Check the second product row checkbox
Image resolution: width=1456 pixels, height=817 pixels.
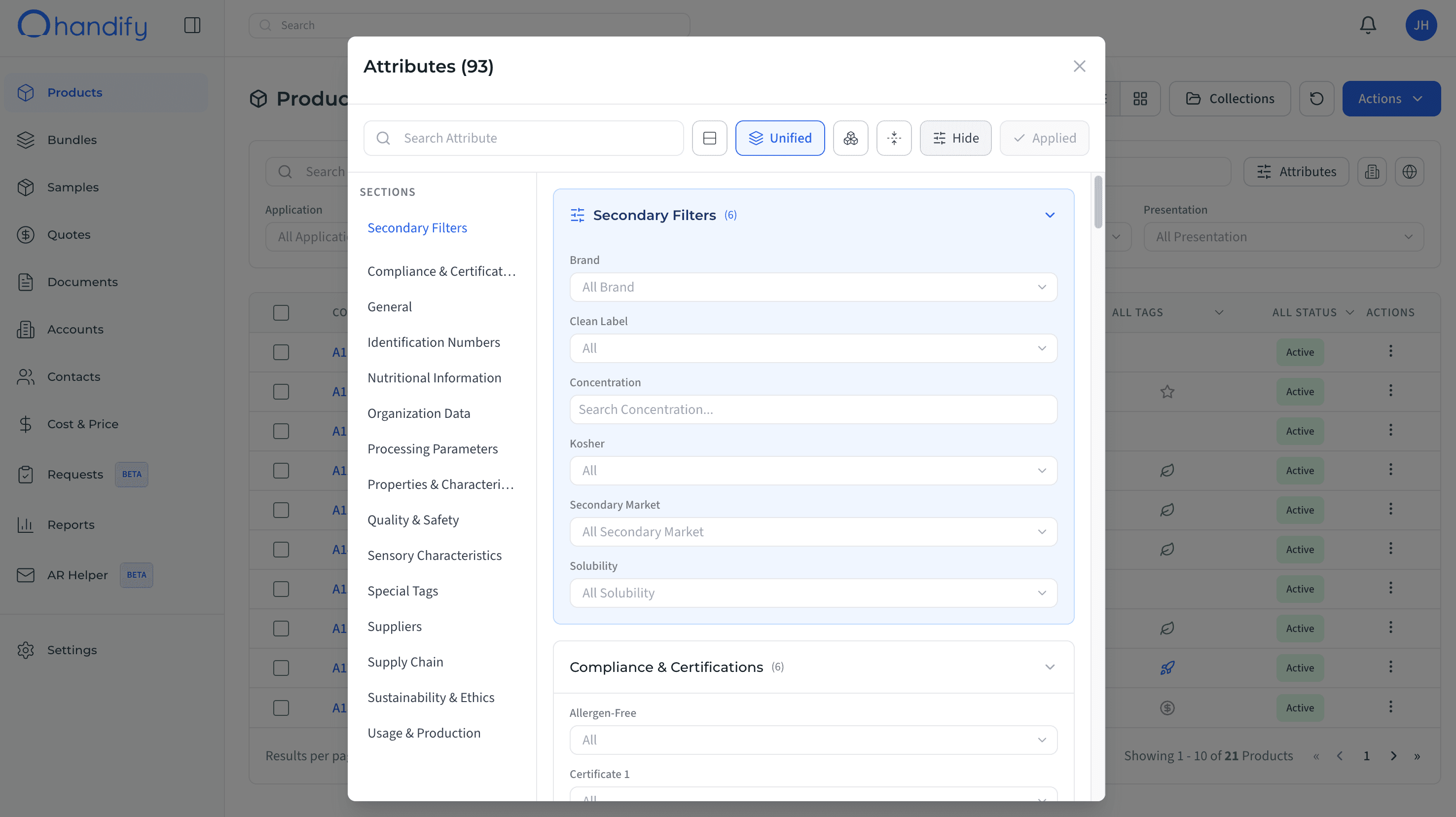click(281, 392)
